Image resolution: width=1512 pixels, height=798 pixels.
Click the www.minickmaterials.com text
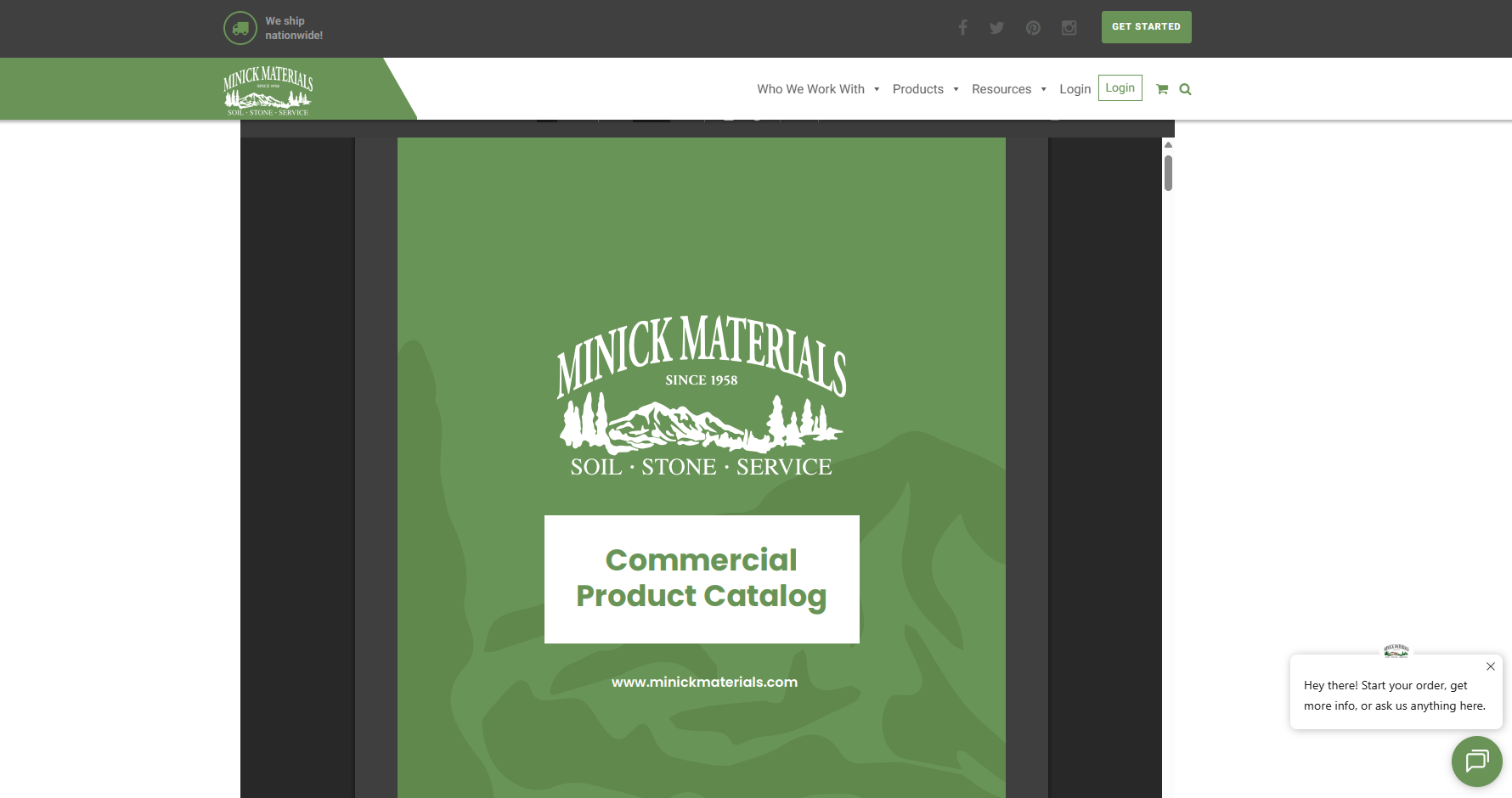704,682
